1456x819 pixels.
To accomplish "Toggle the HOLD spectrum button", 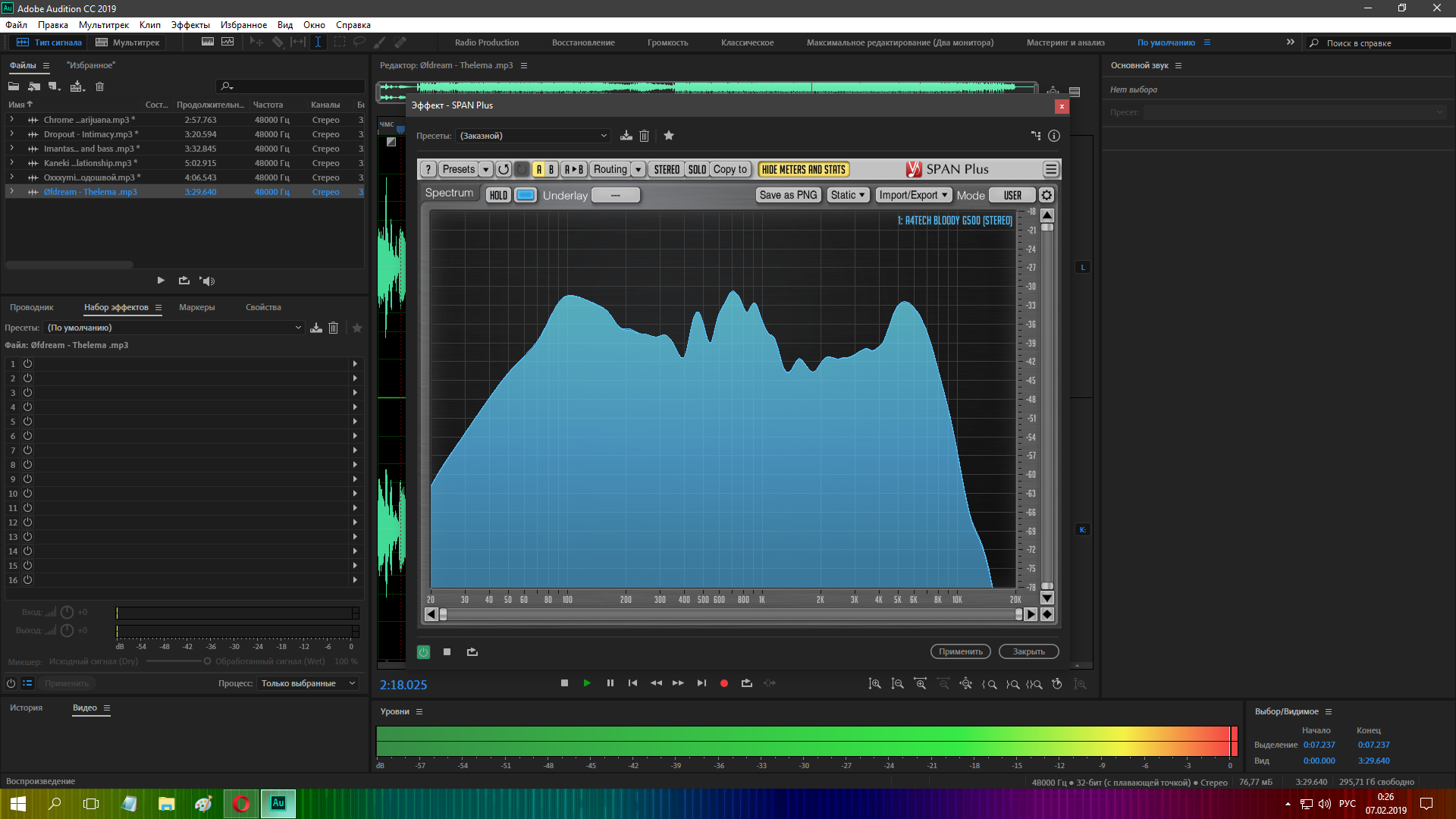I will tap(498, 195).
